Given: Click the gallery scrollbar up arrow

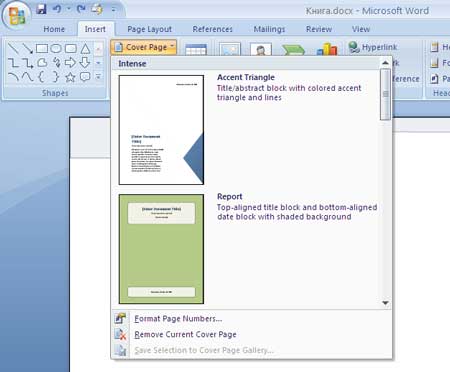Looking at the screenshot, I should [x=385, y=63].
